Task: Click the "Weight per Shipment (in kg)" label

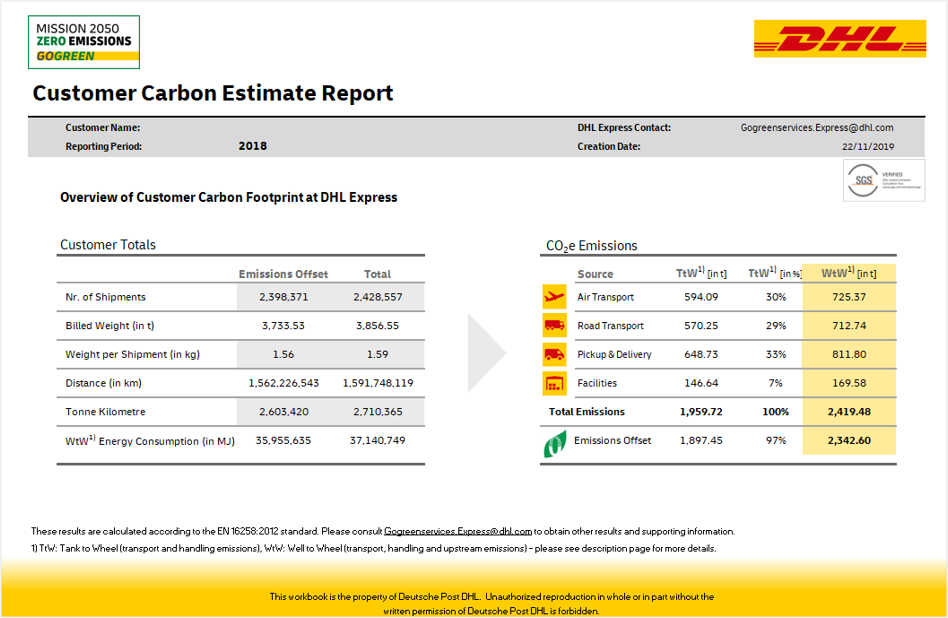Action: point(132,354)
